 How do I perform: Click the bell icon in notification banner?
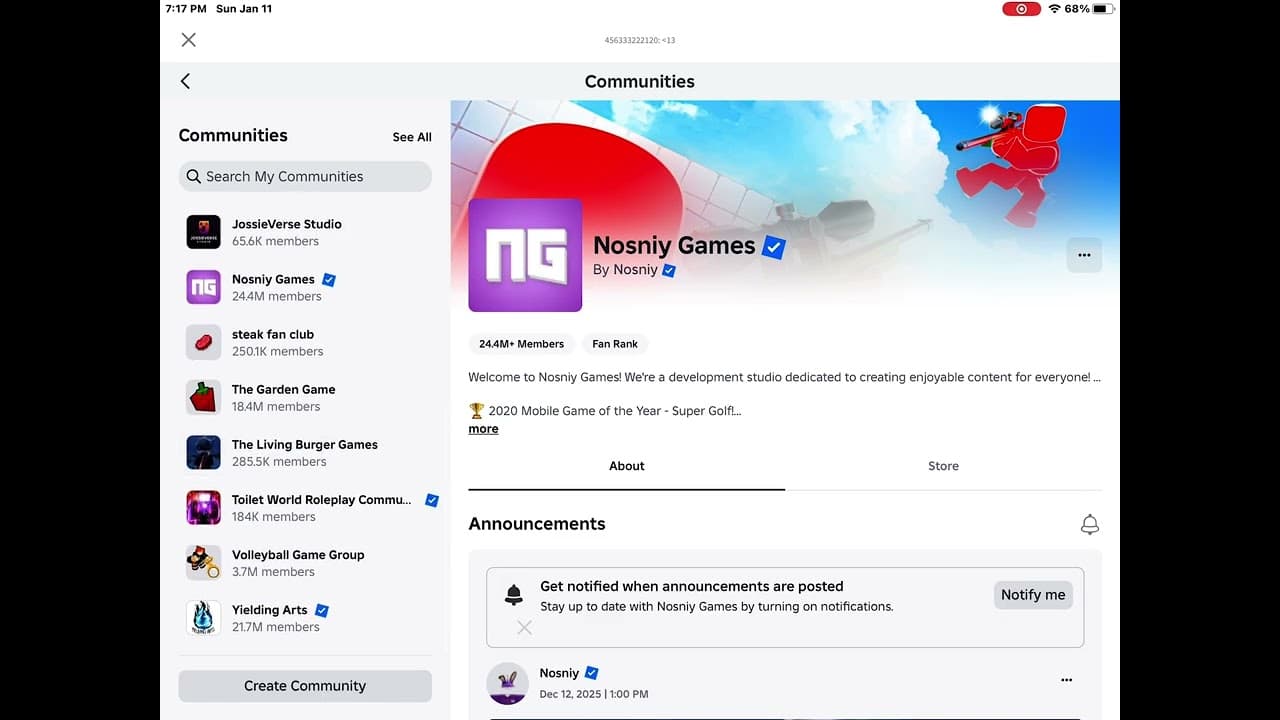pos(514,595)
